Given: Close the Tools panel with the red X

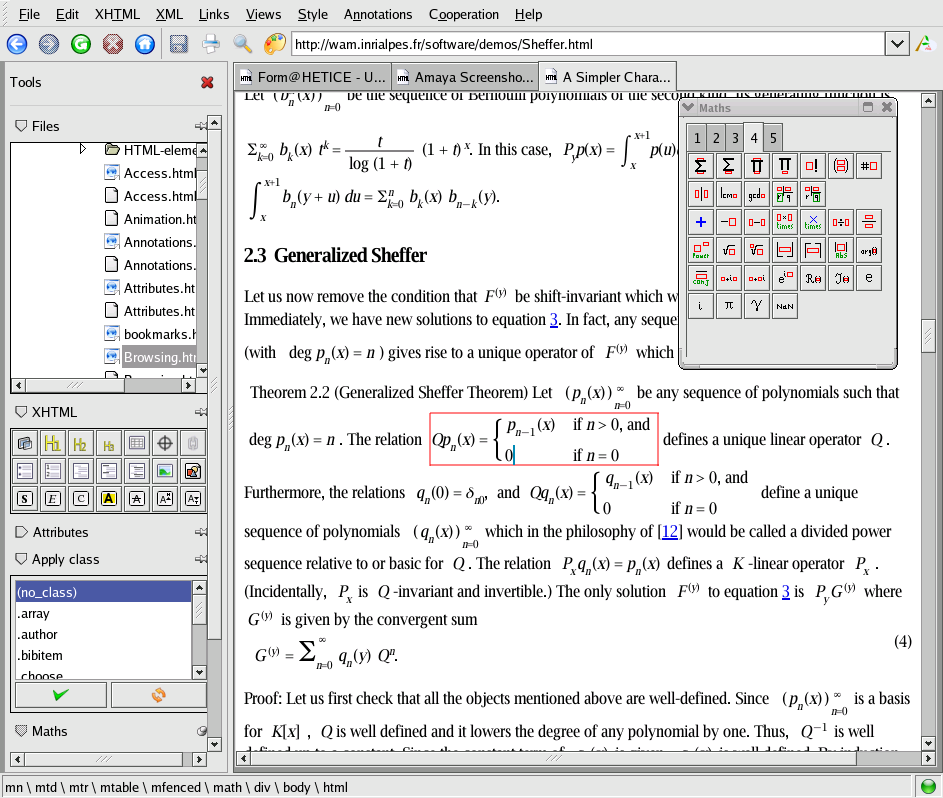Looking at the screenshot, I should 207,82.
